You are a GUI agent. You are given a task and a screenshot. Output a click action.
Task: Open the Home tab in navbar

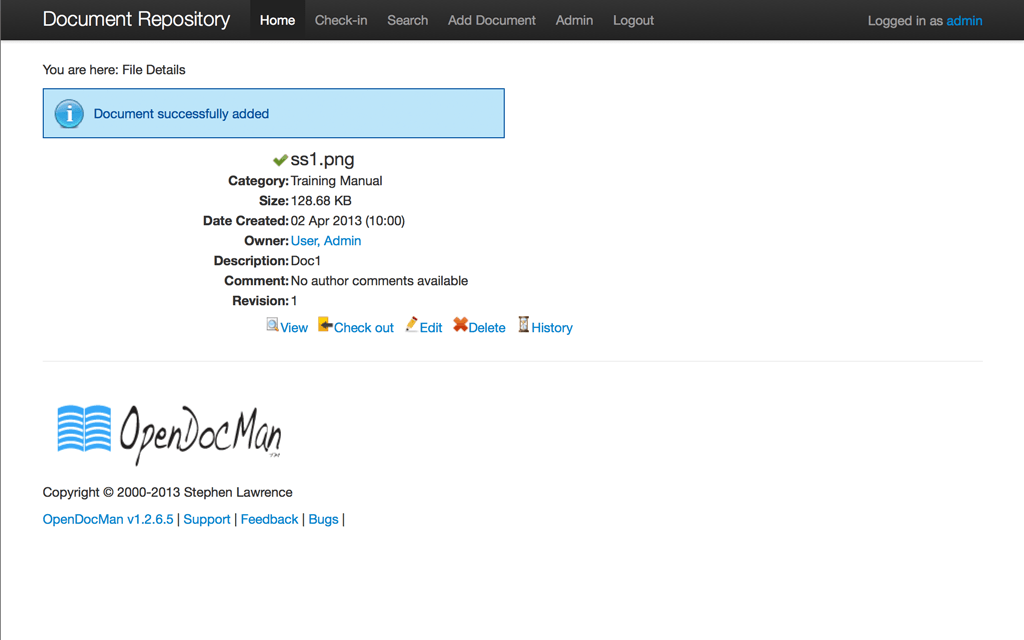point(277,20)
